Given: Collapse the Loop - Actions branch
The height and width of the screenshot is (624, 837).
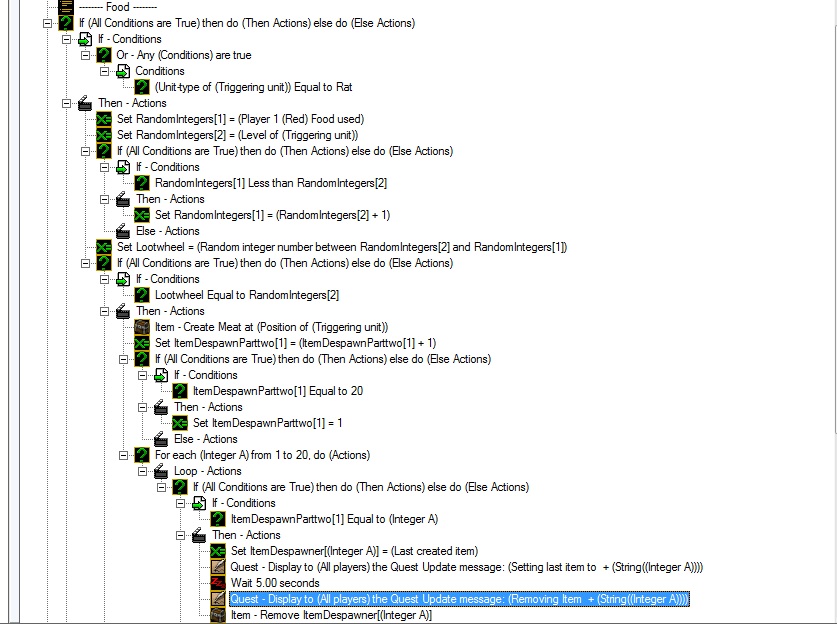Looking at the screenshot, I should (x=143, y=471).
